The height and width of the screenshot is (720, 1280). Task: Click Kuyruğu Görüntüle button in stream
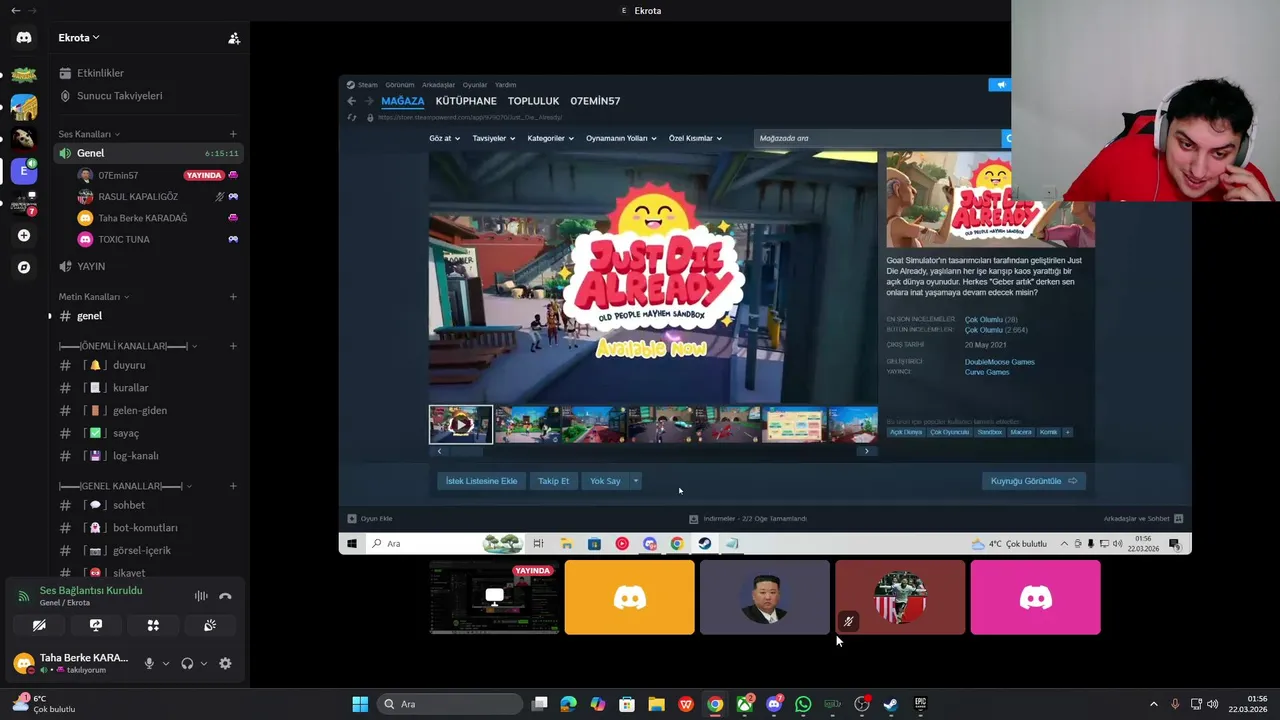point(1034,481)
